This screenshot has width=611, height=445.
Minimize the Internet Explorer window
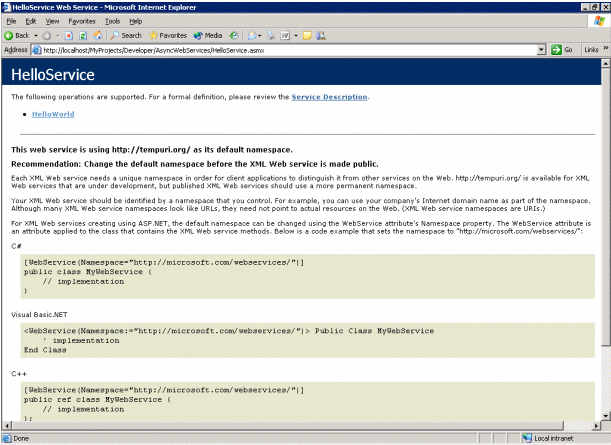(586, 7)
